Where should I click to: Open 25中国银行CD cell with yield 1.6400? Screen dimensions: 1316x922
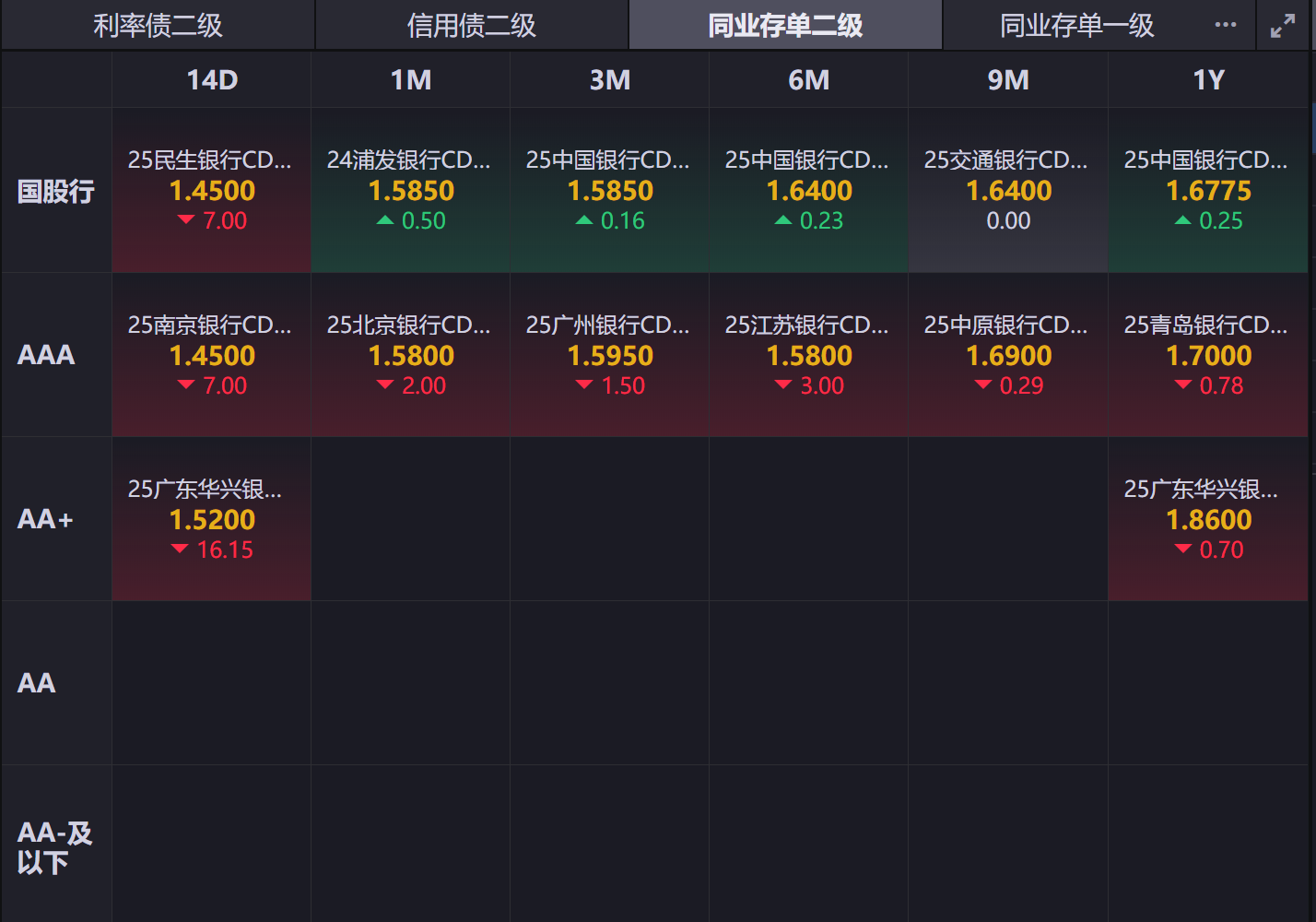pos(809,191)
